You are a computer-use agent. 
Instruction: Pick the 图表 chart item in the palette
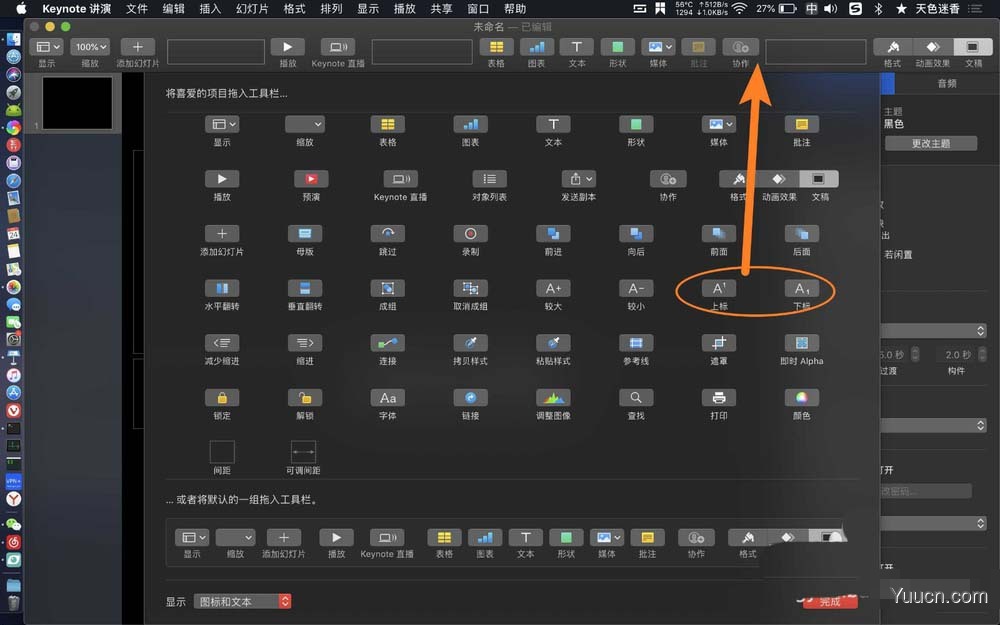click(x=471, y=124)
